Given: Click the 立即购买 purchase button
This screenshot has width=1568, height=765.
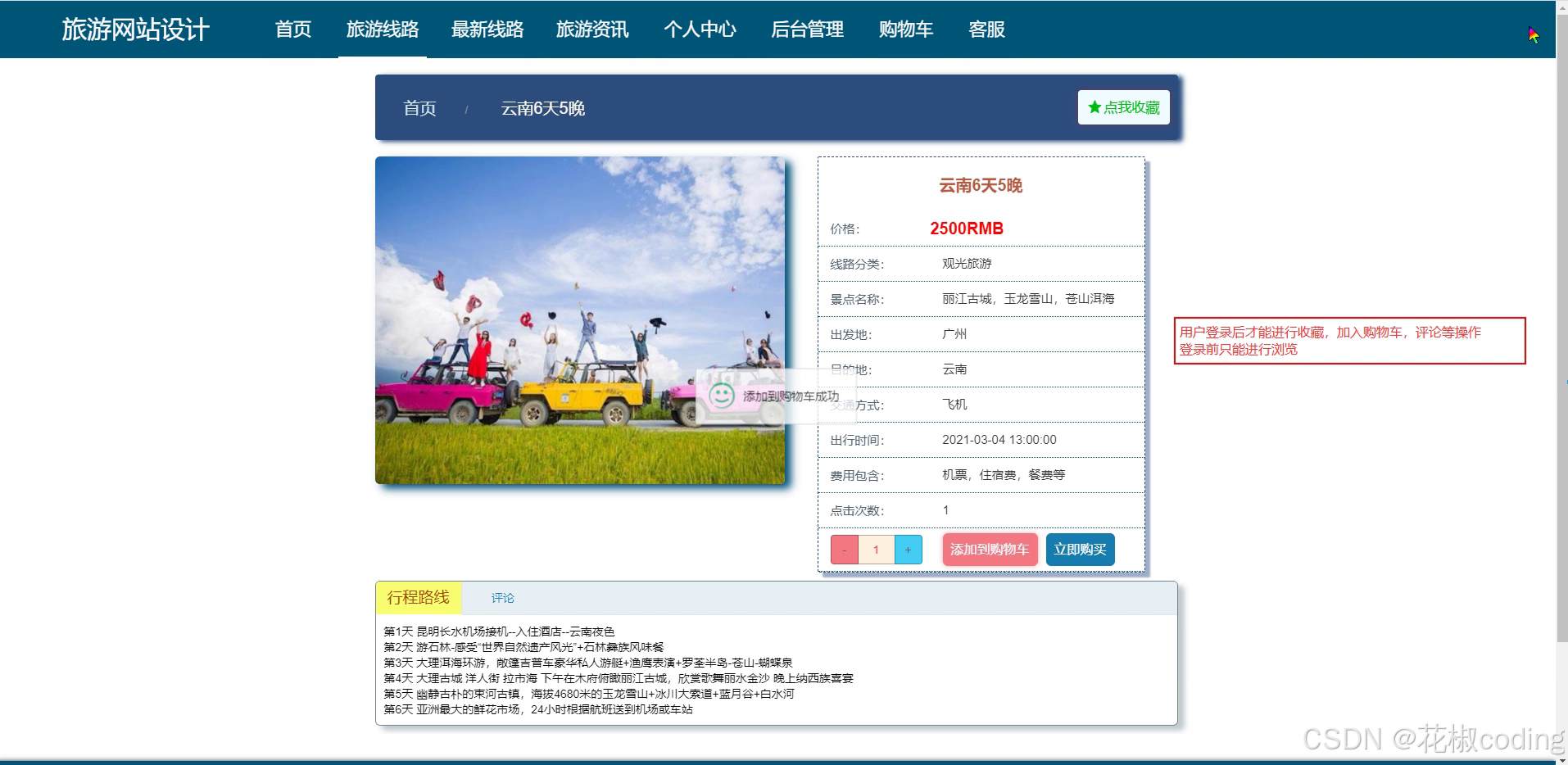Looking at the screenshot, I should [x=1079, y=550].
